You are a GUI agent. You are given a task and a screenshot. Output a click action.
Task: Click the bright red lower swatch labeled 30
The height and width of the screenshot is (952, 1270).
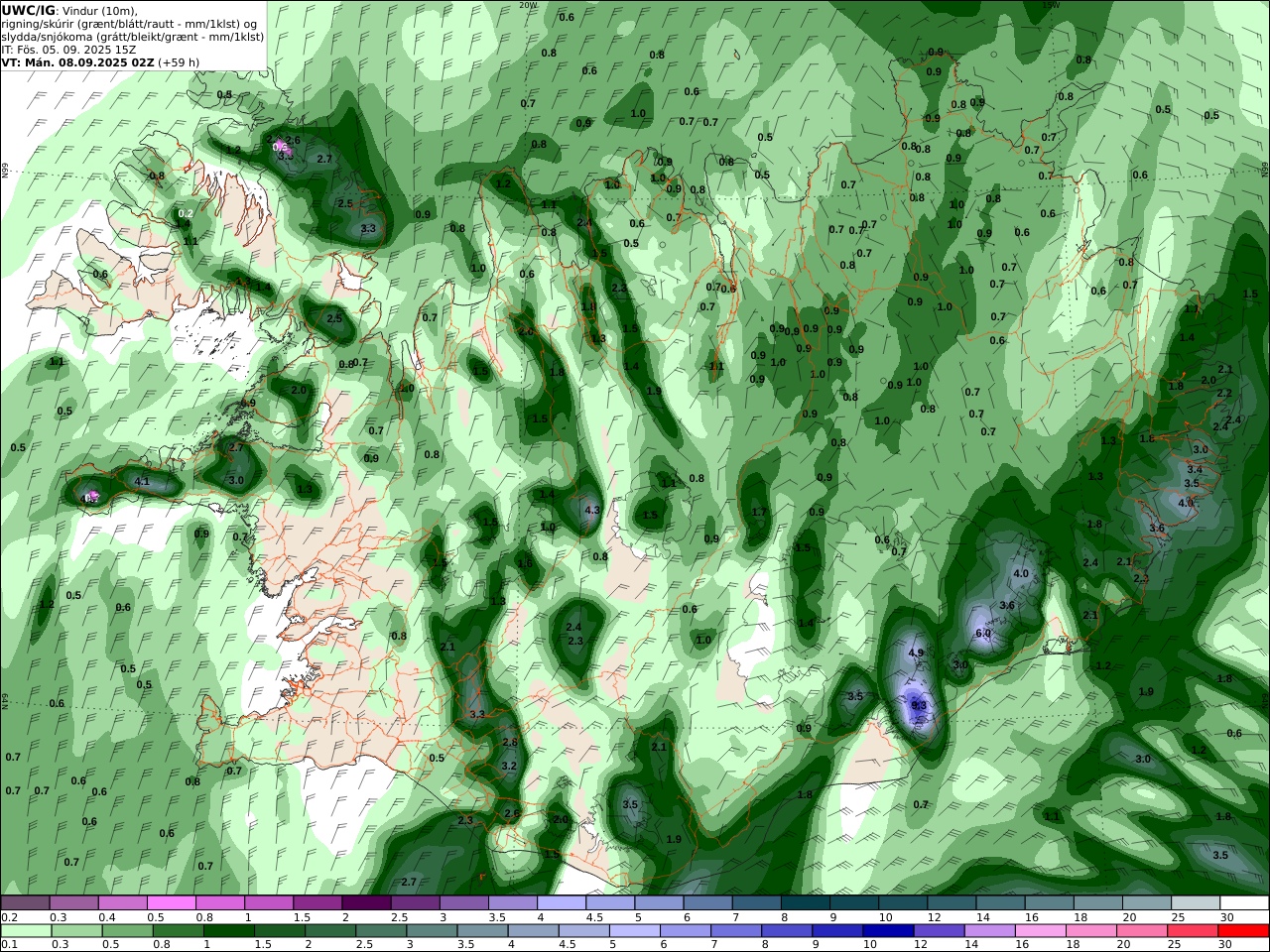[1242, 931]
